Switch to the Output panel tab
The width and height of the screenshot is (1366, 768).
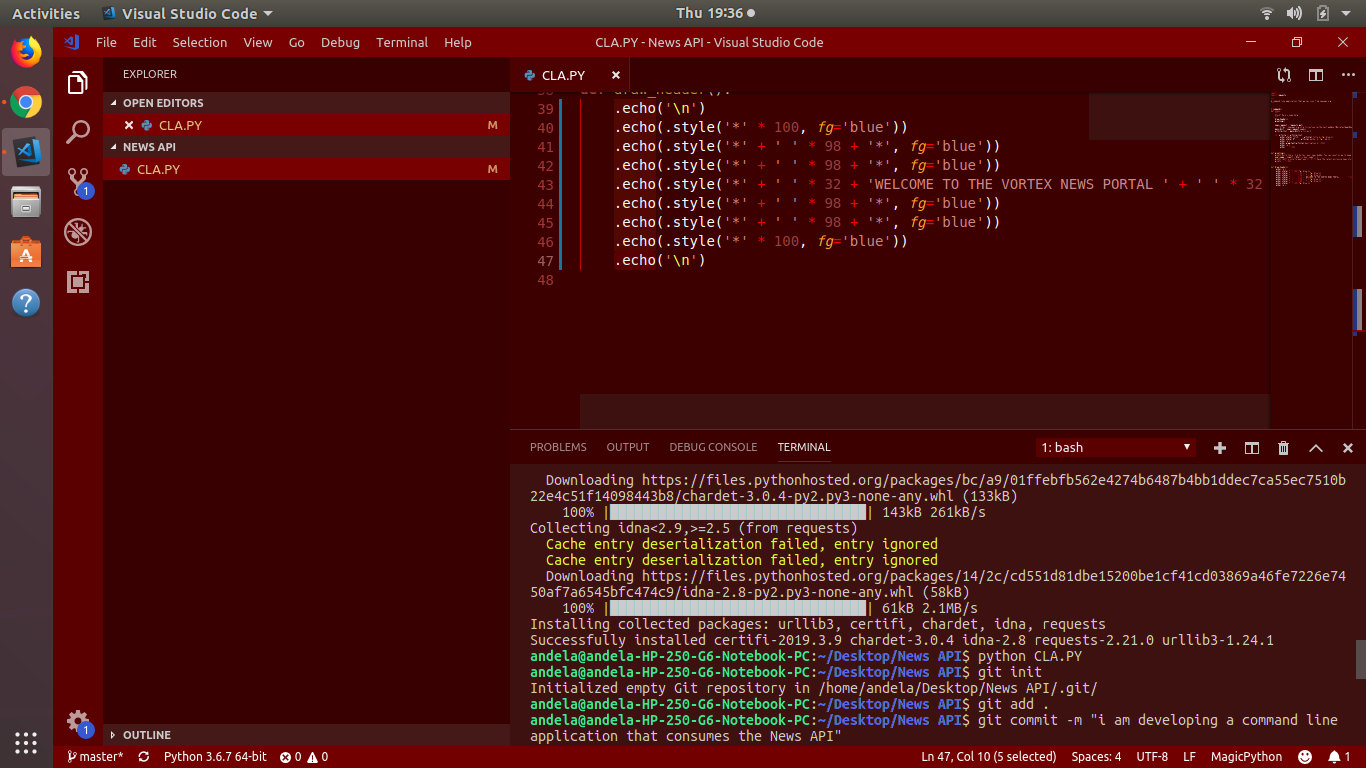point(628,447)
